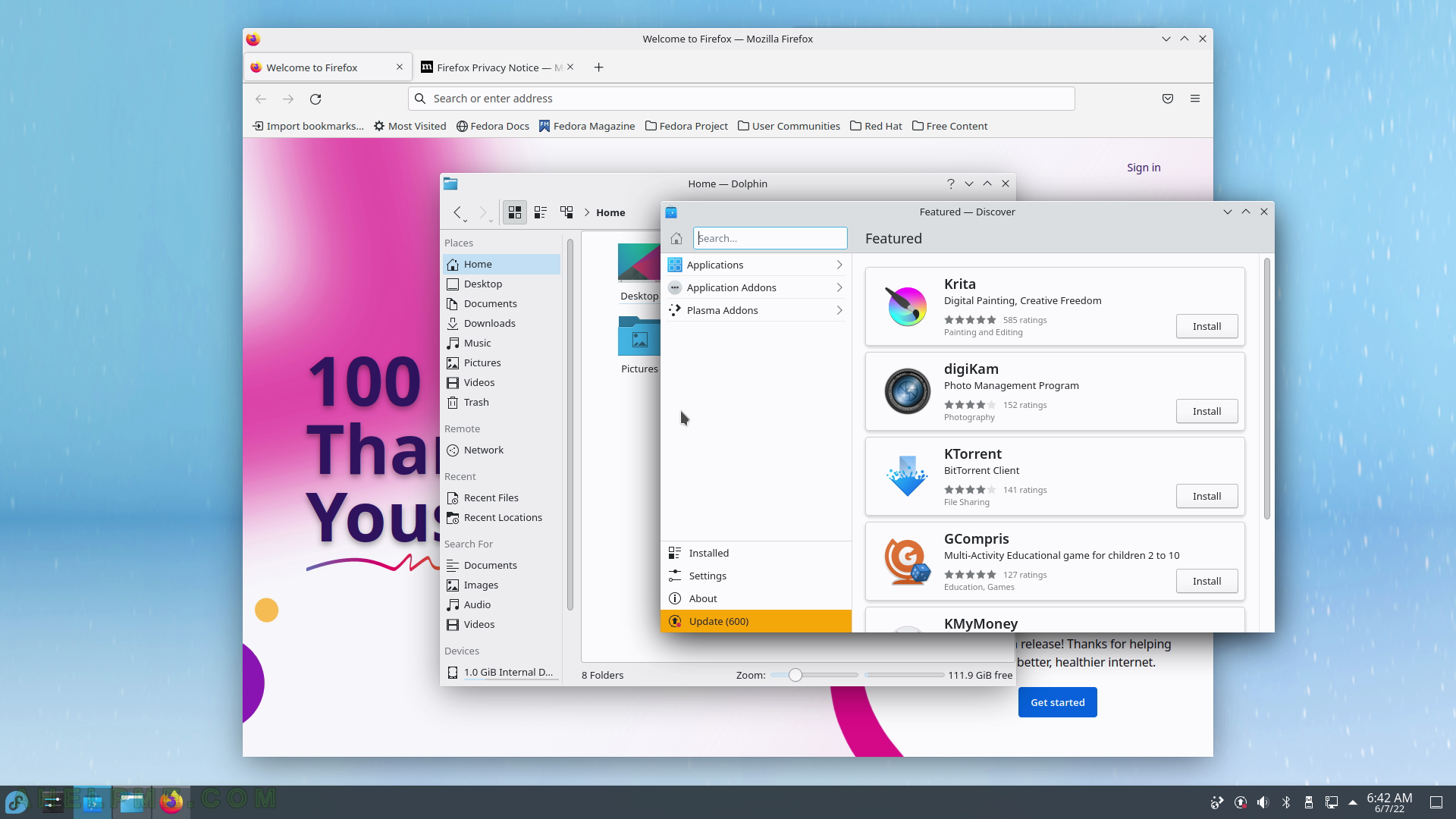
Task: Select 1.0 GiB Internal Drive device
Action: tap(501, 672)
